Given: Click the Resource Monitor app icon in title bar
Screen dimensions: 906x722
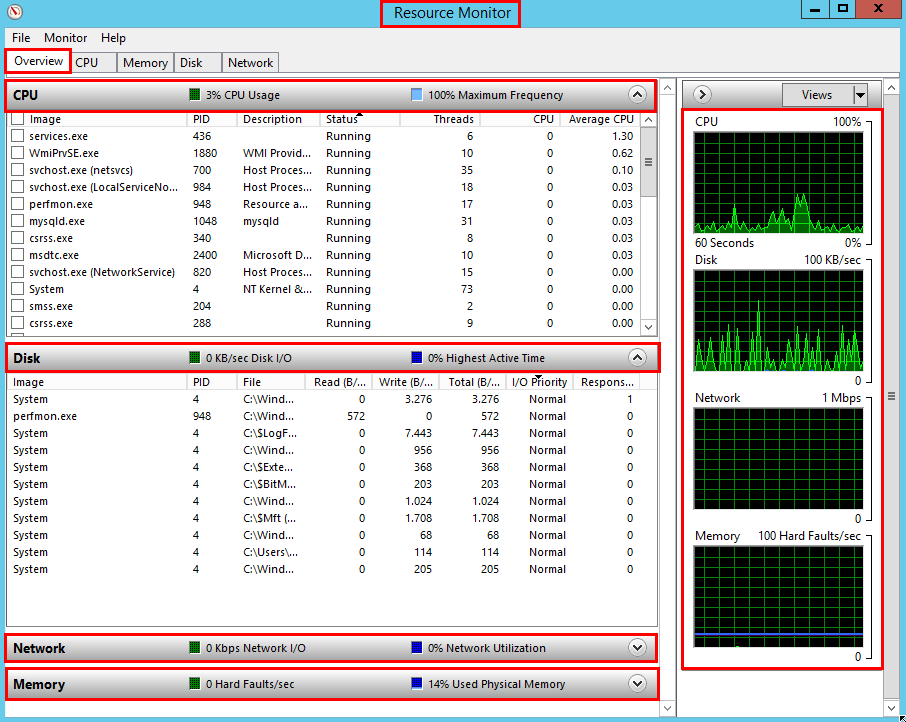Looking at the screenshot, I should point(15,12).
